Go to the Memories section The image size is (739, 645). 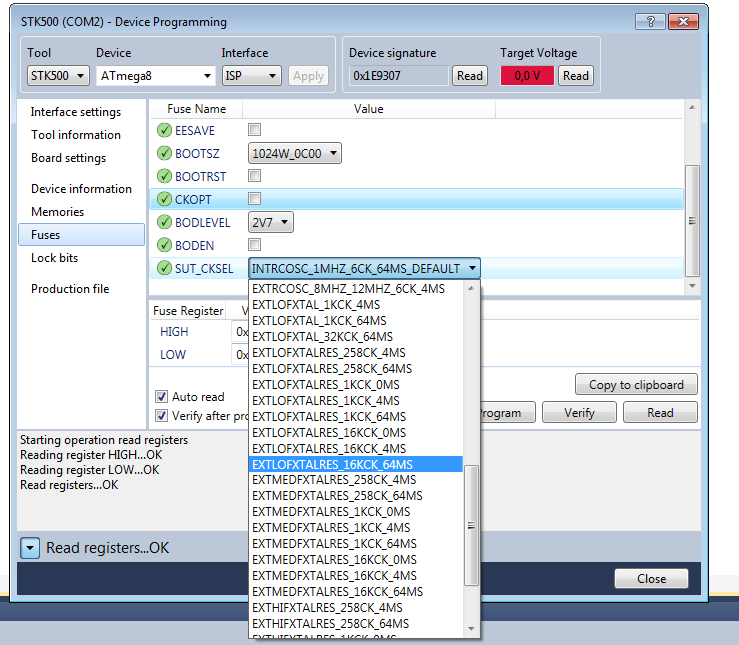point(57,212)
